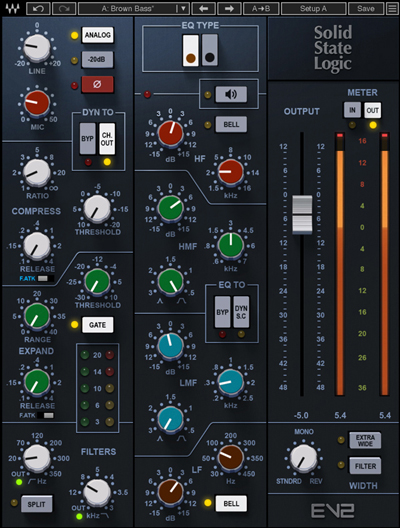This screenshot has width=400, height=528.
Task: Click the expander RELEASE knob
Action: pos(37,382)
